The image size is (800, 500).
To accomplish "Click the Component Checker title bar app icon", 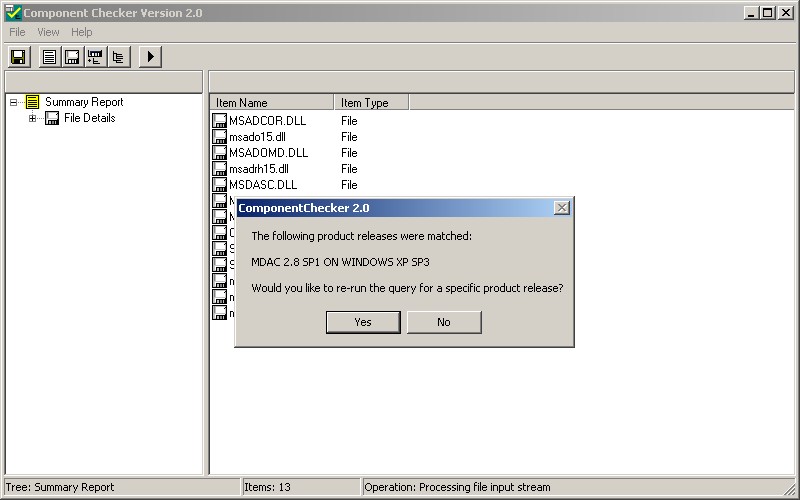I will tap(13, 13).
